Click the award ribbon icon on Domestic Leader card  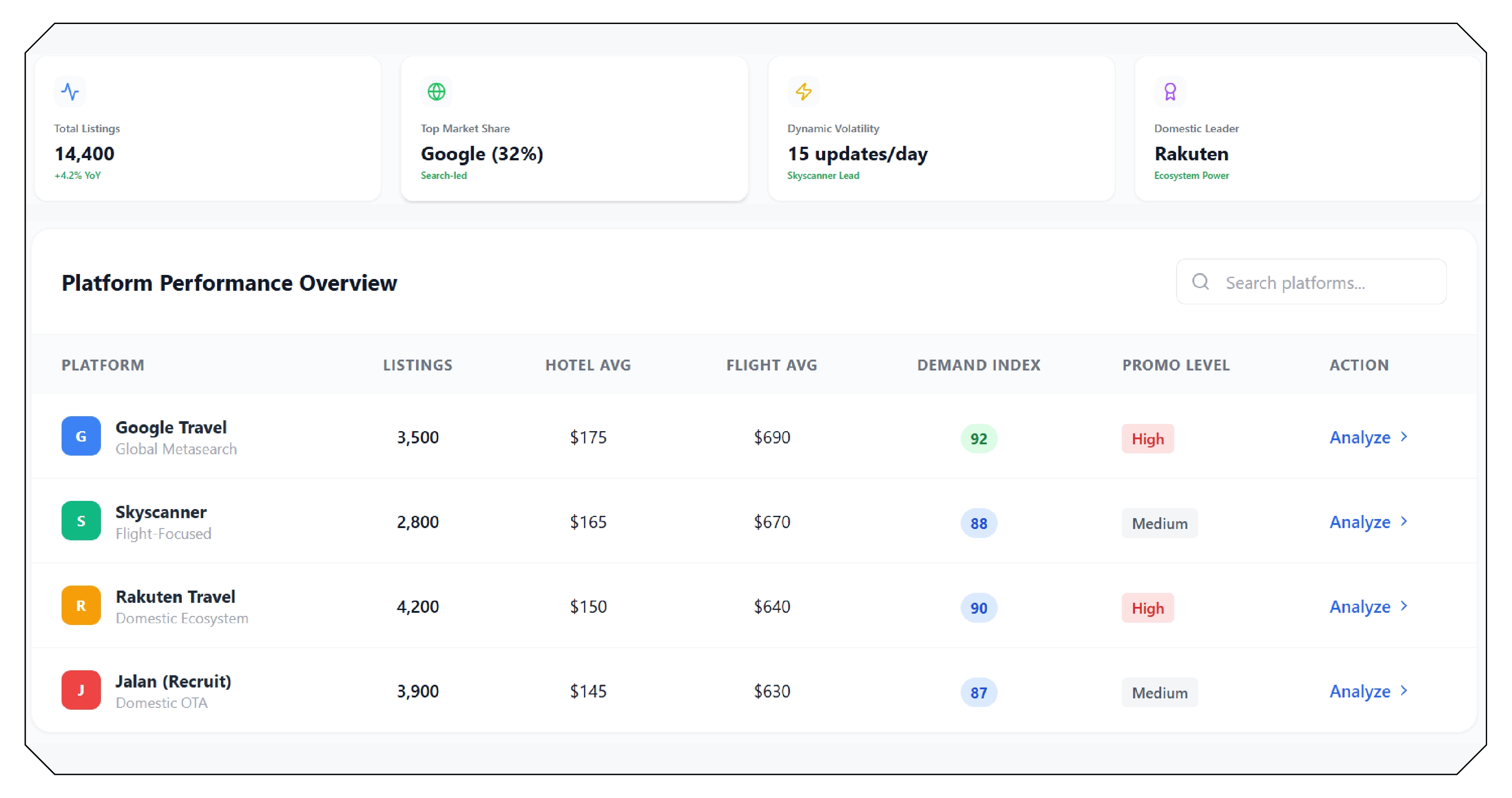tap(1170, 91)
